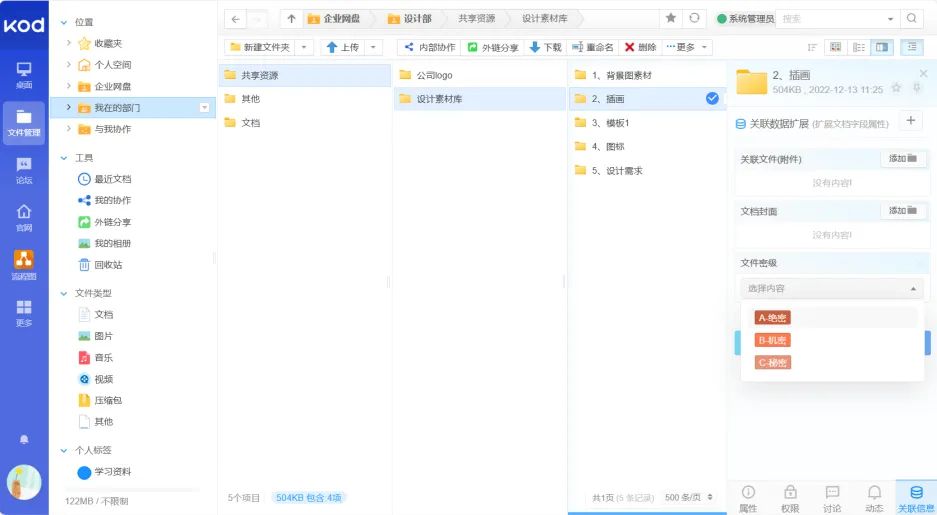
Task: Click the kod logo
Action: (x=24, y=24)
